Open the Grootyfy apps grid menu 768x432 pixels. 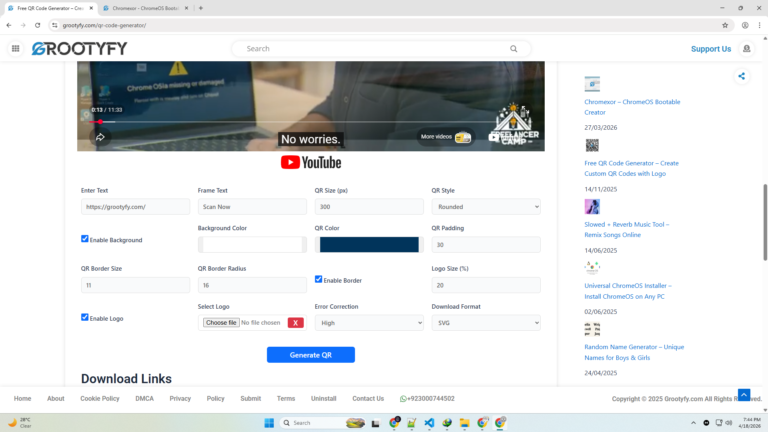click(16, 48)
